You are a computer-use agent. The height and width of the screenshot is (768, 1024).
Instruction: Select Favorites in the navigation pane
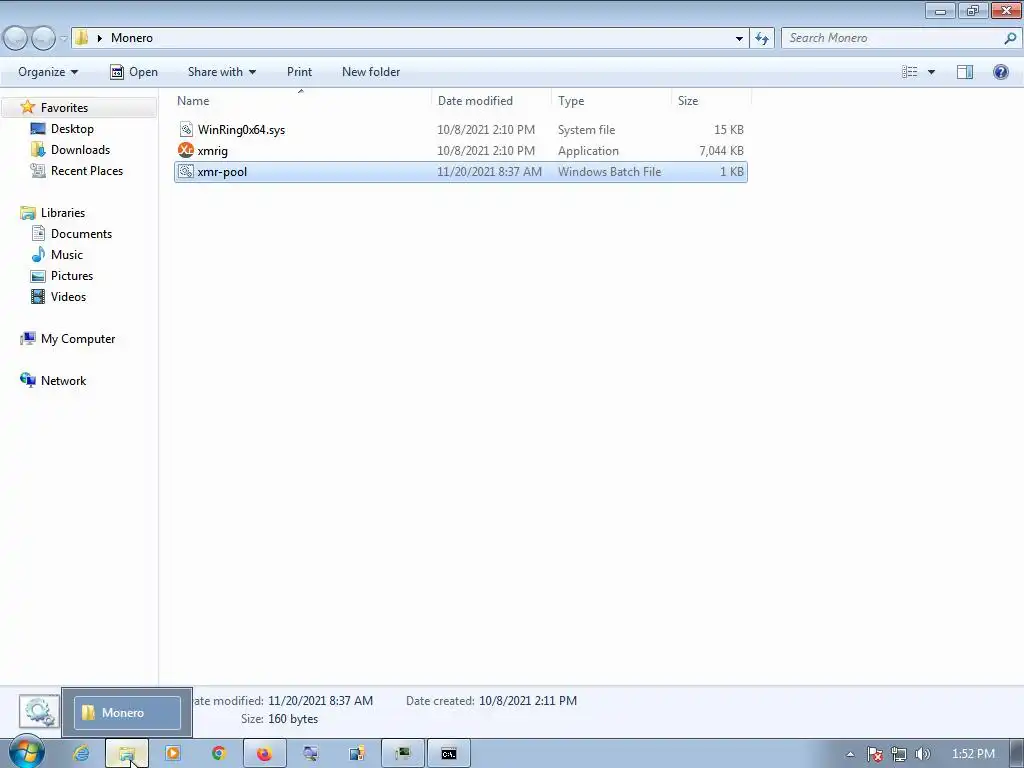[x=64, y=107]
